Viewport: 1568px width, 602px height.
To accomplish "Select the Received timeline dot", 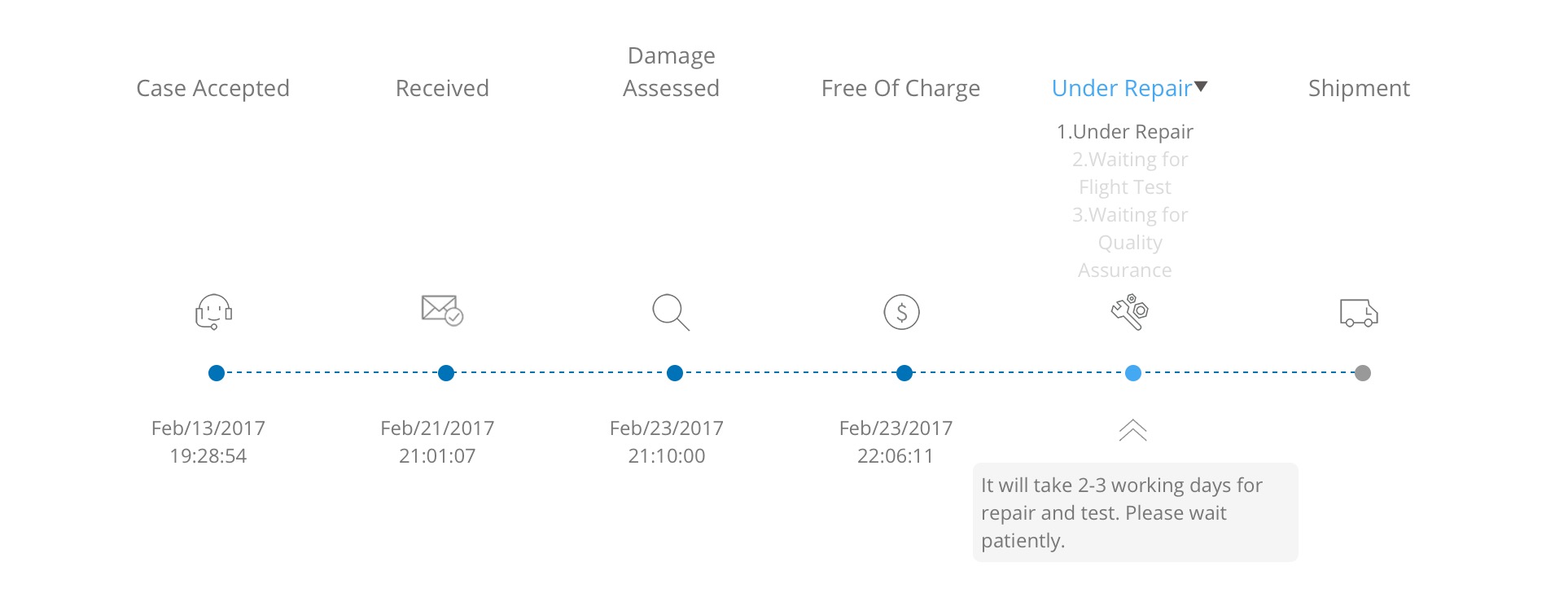I will 446,373.
